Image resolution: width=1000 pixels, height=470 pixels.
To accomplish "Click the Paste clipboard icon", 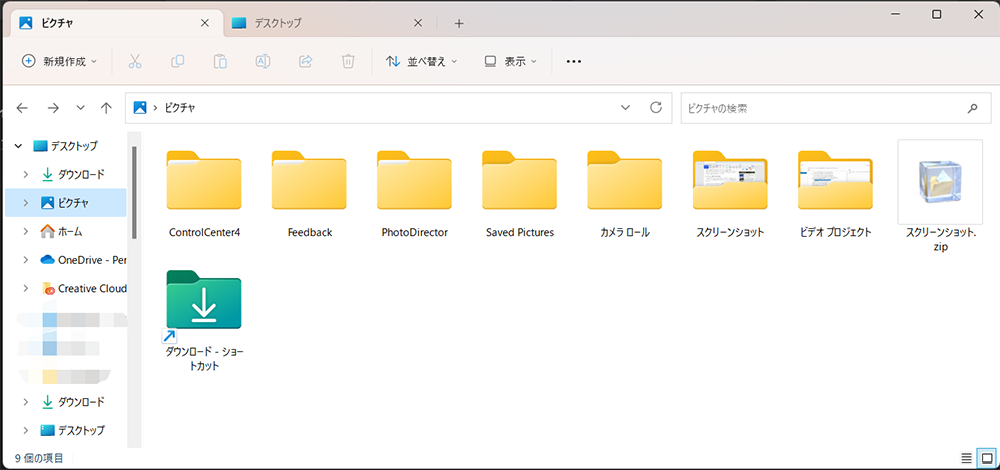I will pos(220,61).
